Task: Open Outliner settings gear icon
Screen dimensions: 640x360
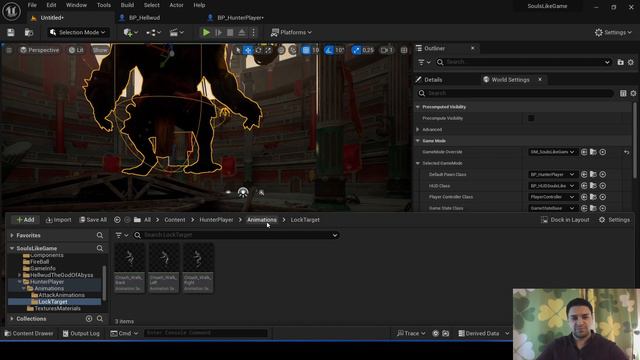Action: tap(631, 62)
